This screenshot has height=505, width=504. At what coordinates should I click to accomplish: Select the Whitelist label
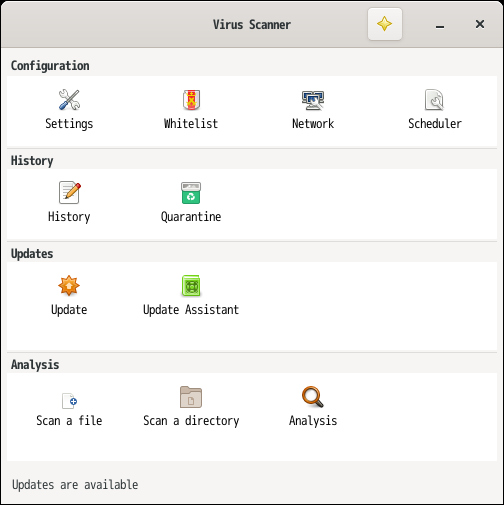click(191, 123)
